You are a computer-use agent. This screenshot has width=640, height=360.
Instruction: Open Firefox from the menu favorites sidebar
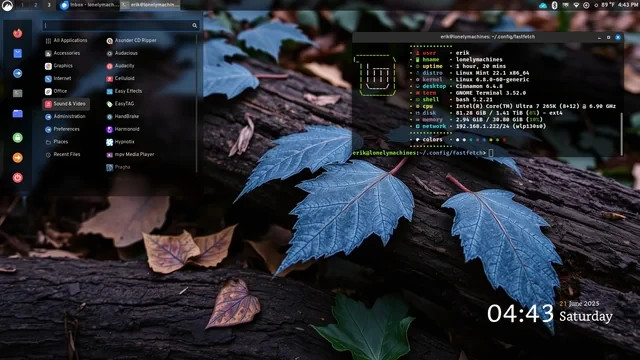(18, 33)
